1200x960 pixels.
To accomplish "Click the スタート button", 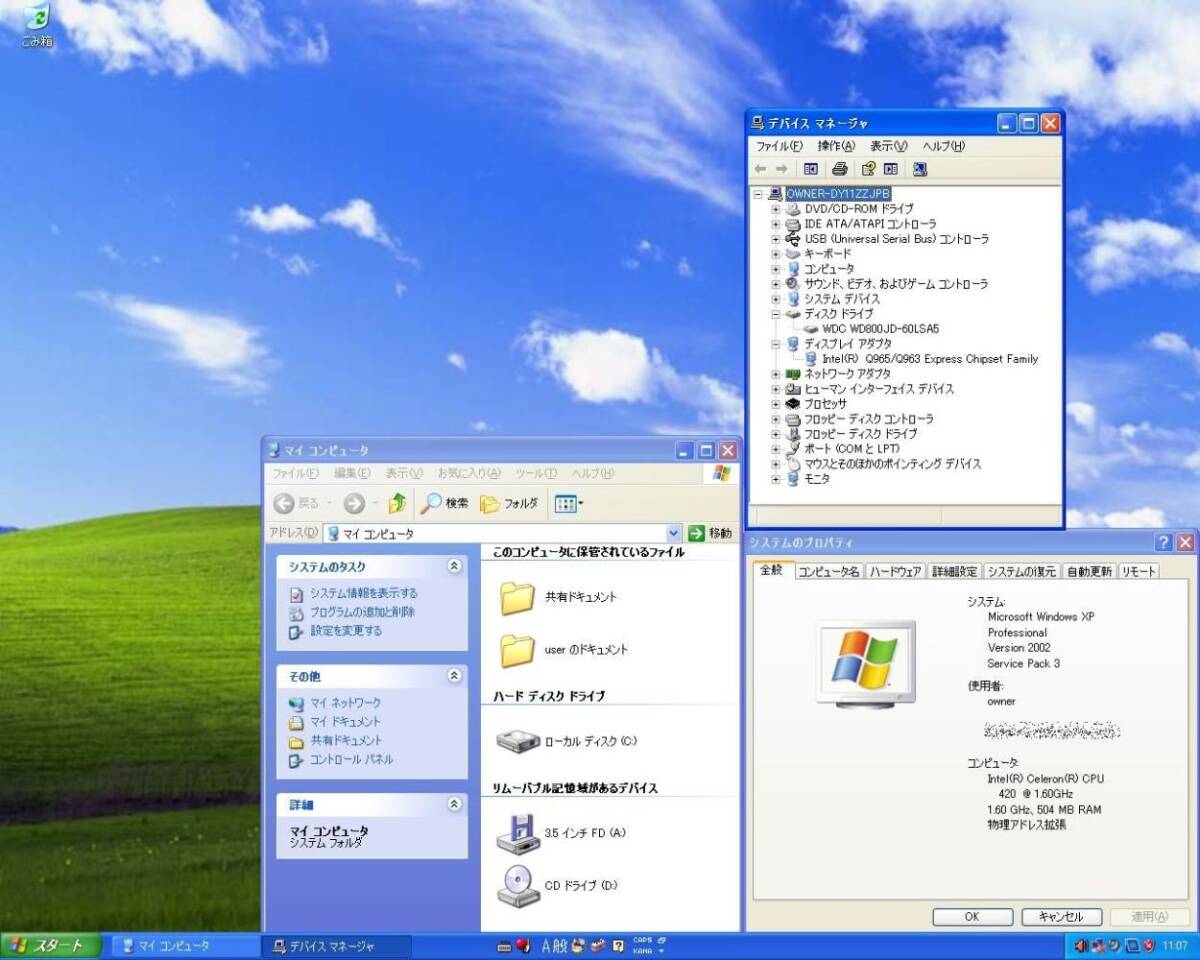I will [x=51, y=946].
